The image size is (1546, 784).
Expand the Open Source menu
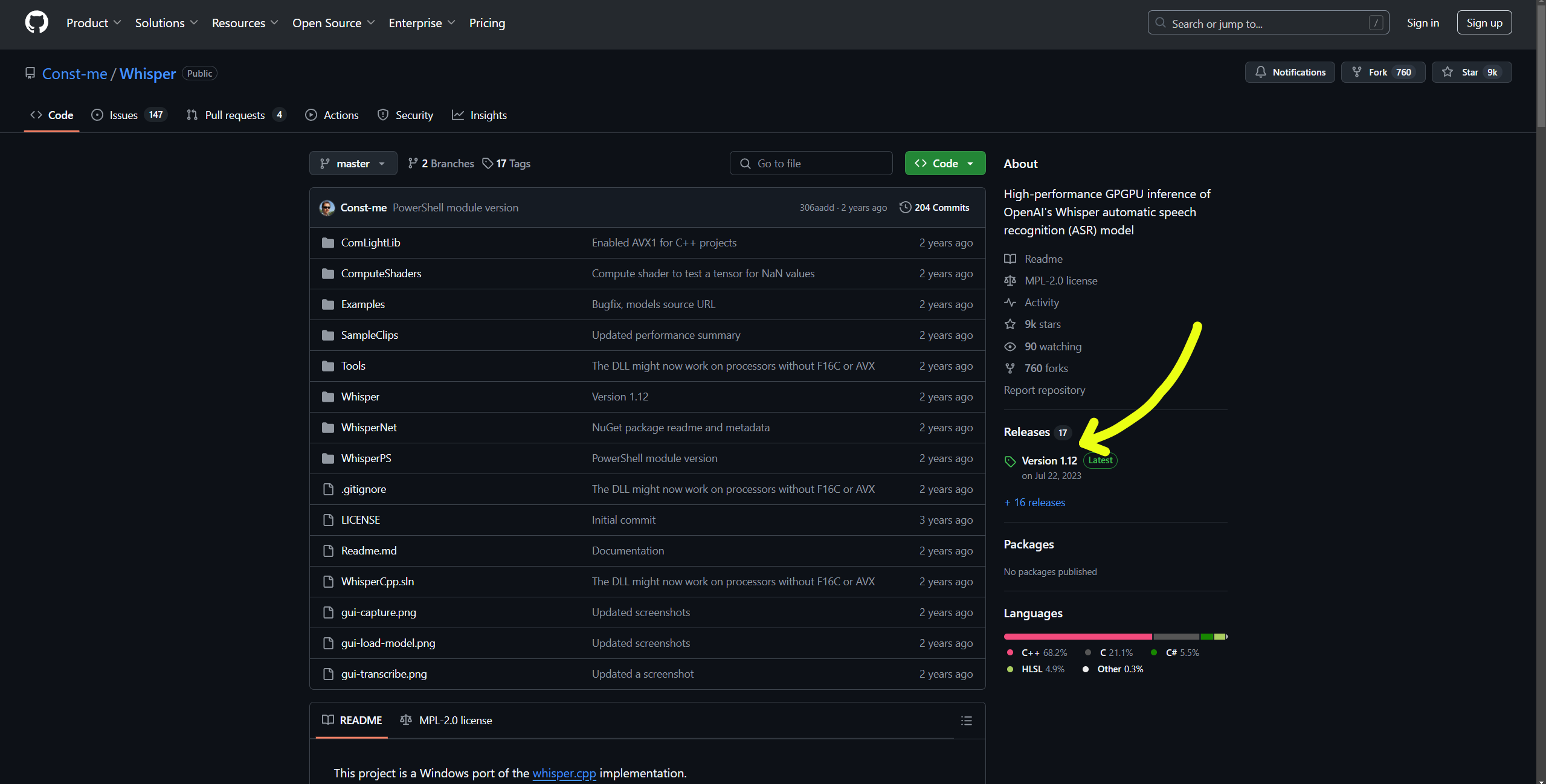tap(333, 23)
